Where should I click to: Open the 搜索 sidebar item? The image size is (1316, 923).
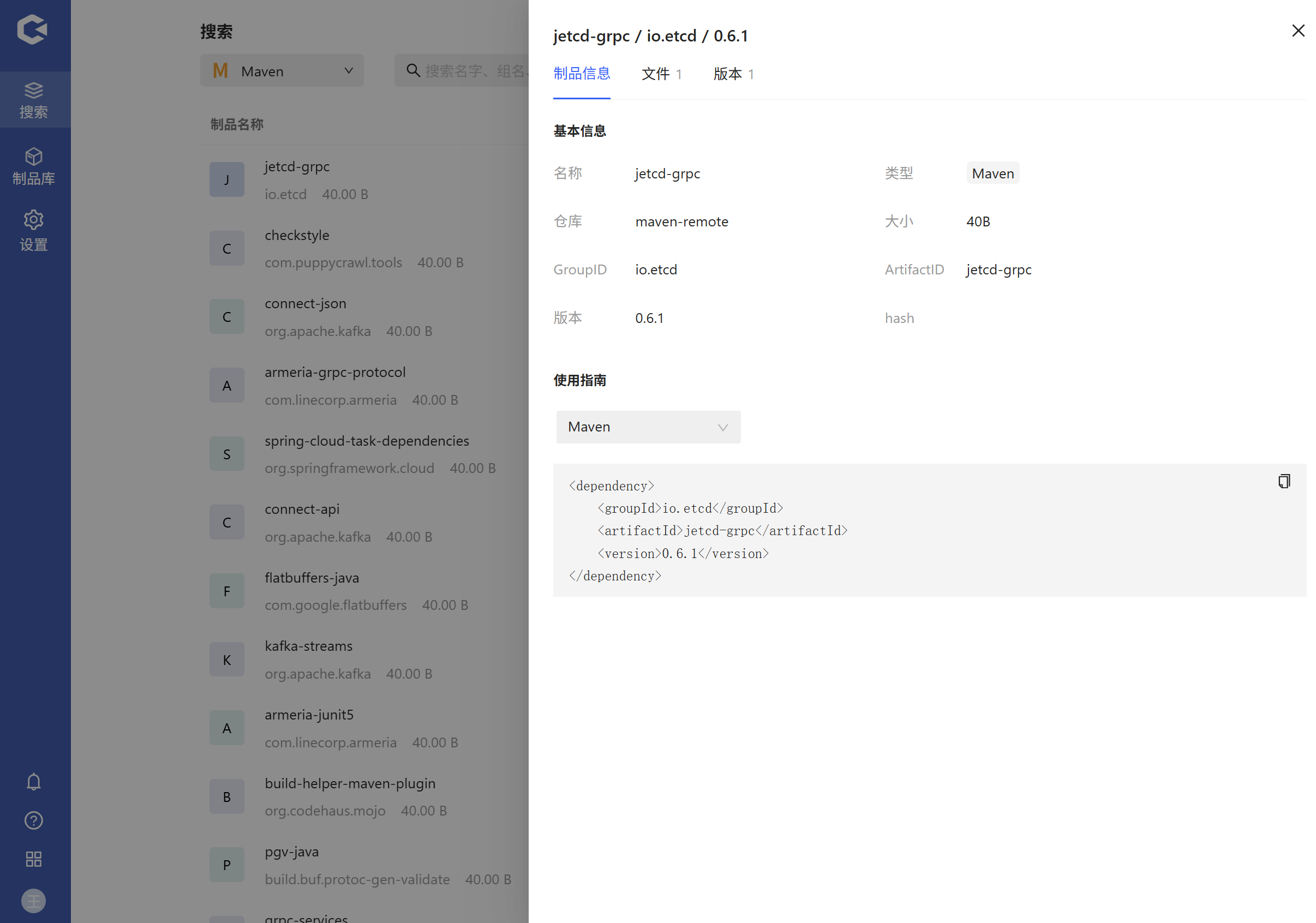(x=34, y=100)
